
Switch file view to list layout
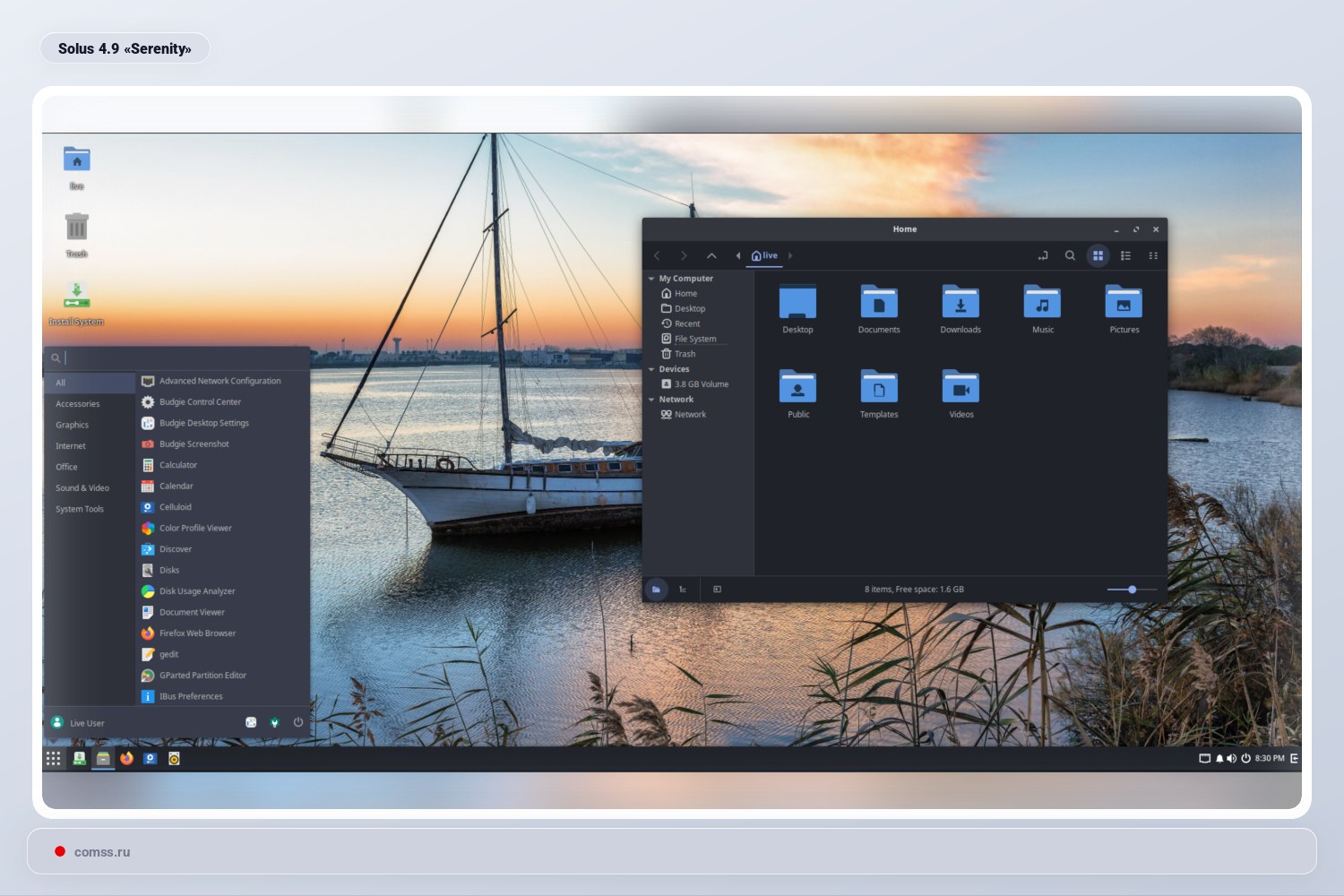coord(1125,255)
